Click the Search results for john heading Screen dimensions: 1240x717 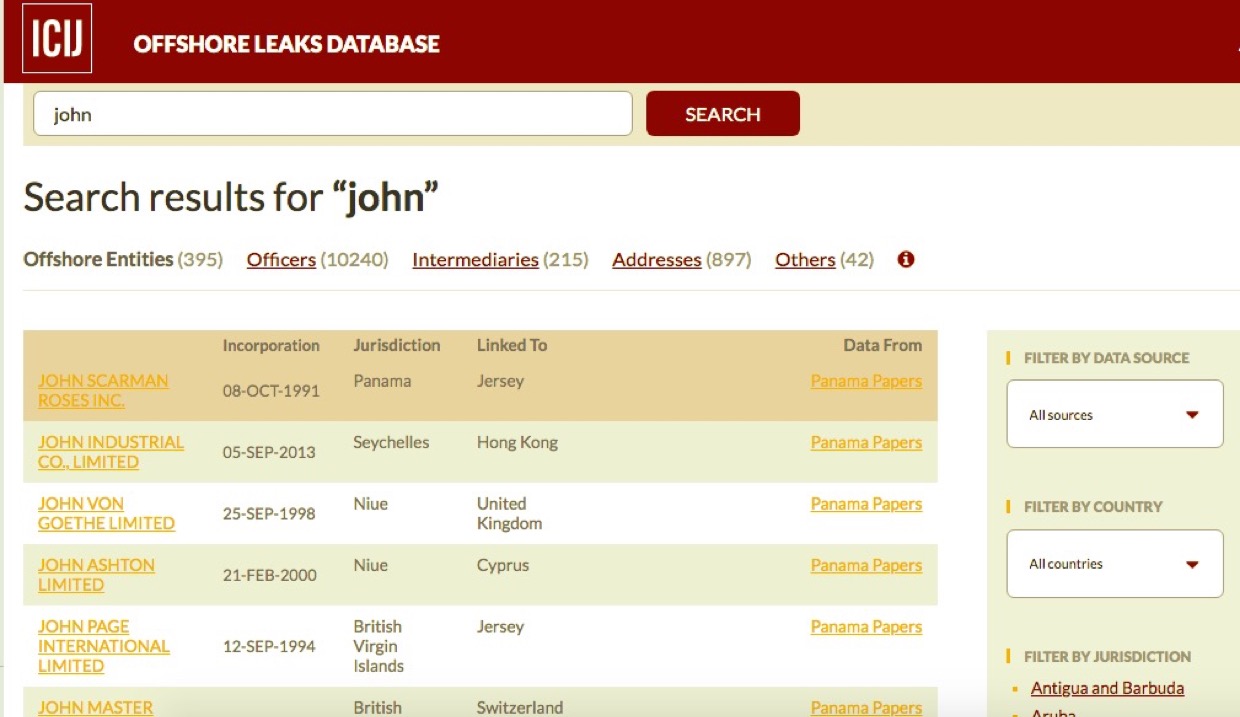231,197
